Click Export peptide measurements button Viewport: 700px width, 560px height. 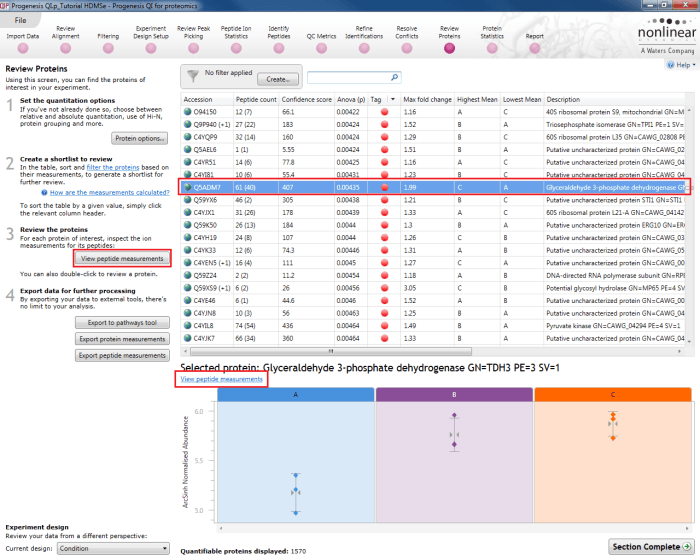[x=122, y=356]
